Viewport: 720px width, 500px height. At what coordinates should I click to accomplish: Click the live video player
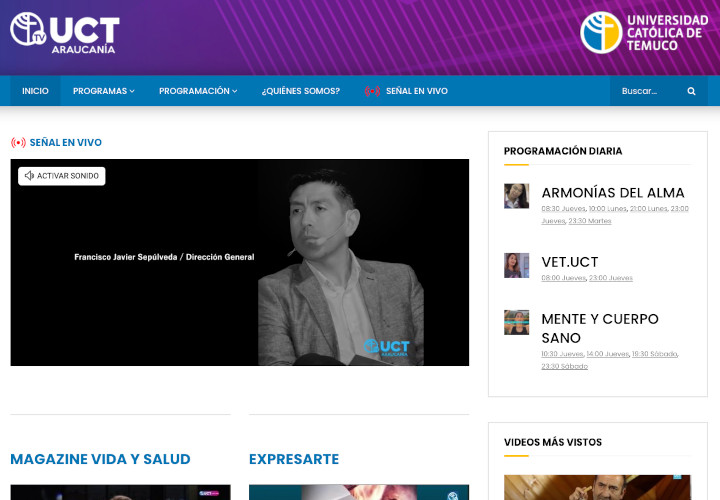tap(240, 262)
